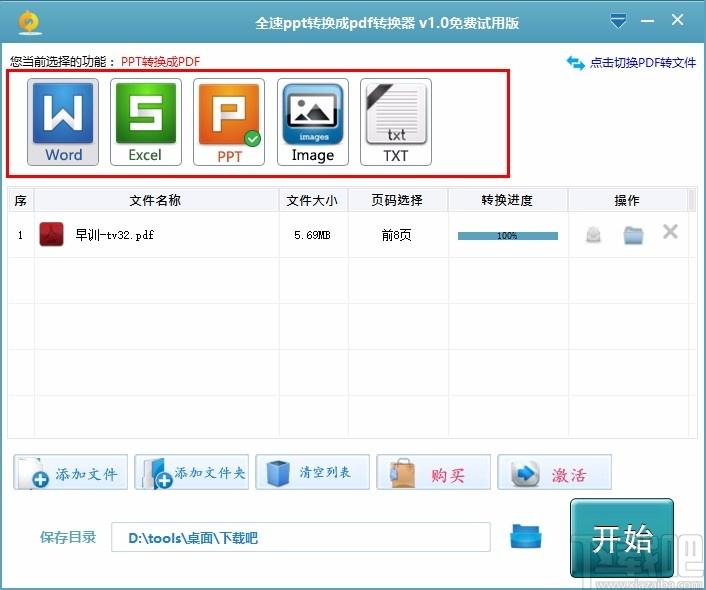Click the PPT转换成PDF function label
706x590 pixels.
point(160,62)
